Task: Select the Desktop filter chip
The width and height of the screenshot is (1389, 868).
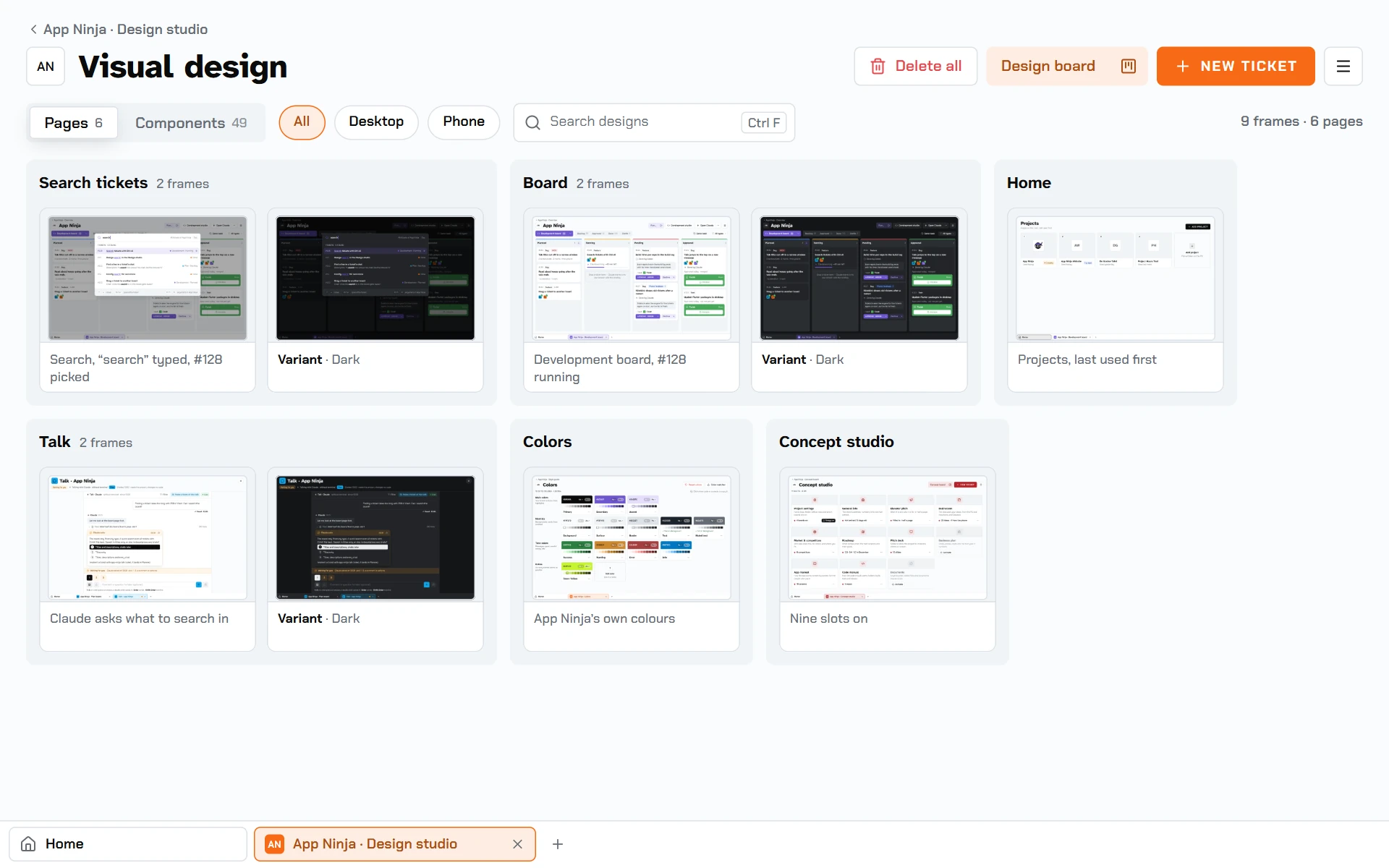Action: pyautogui.click(x=376, y=122)
